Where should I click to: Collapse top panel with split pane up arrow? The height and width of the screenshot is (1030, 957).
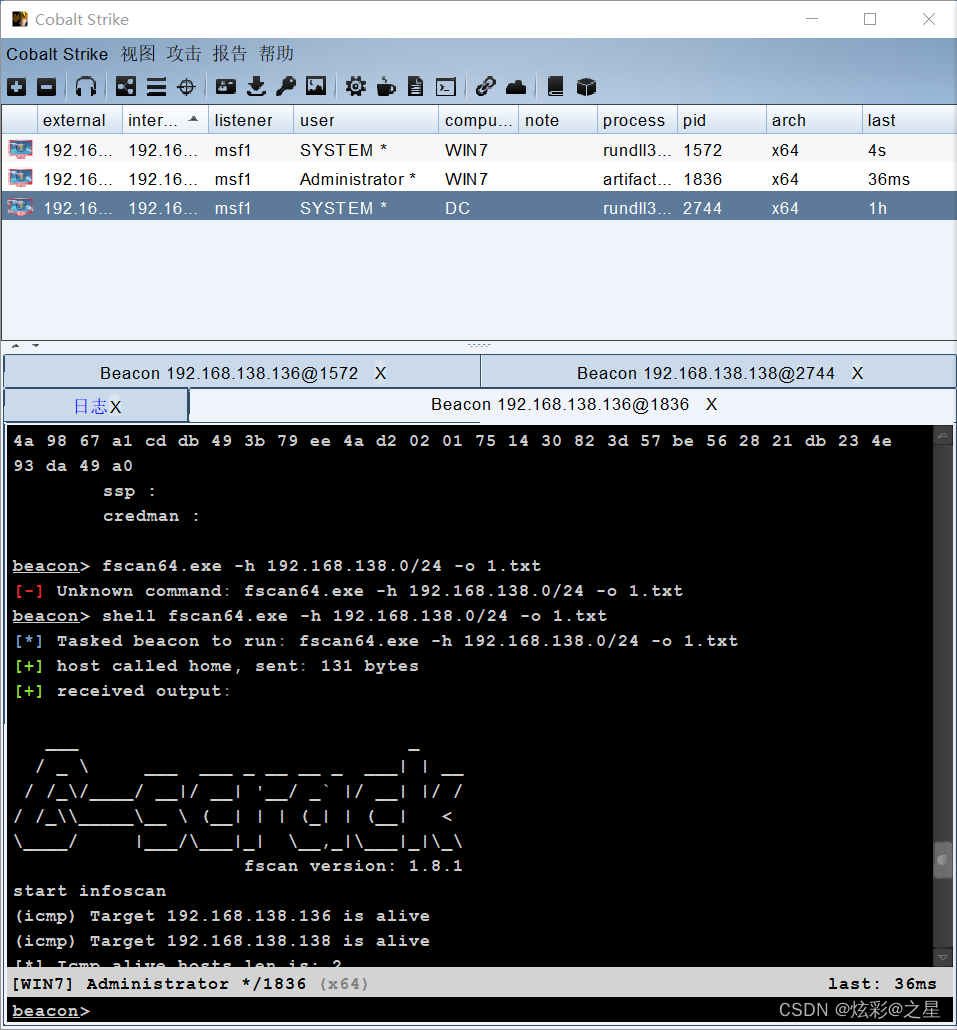pos(15,346)
